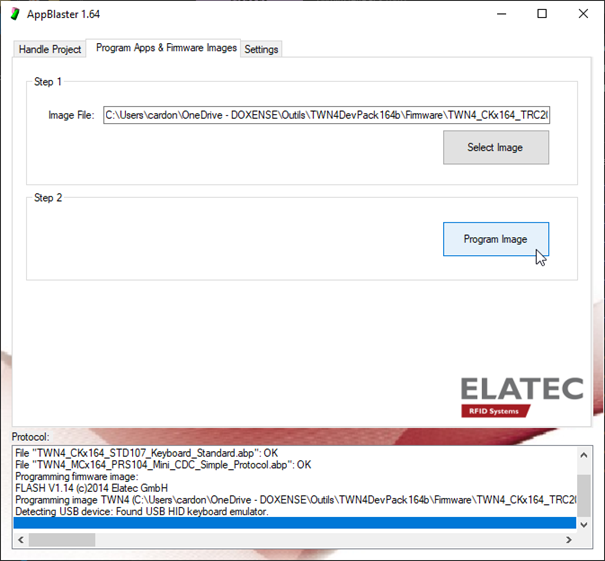Click the protocol log scroll up arrow
Image resolution: width=605 pixels, height=561 pixels.
pyautogui.click(x=584, y=455)
